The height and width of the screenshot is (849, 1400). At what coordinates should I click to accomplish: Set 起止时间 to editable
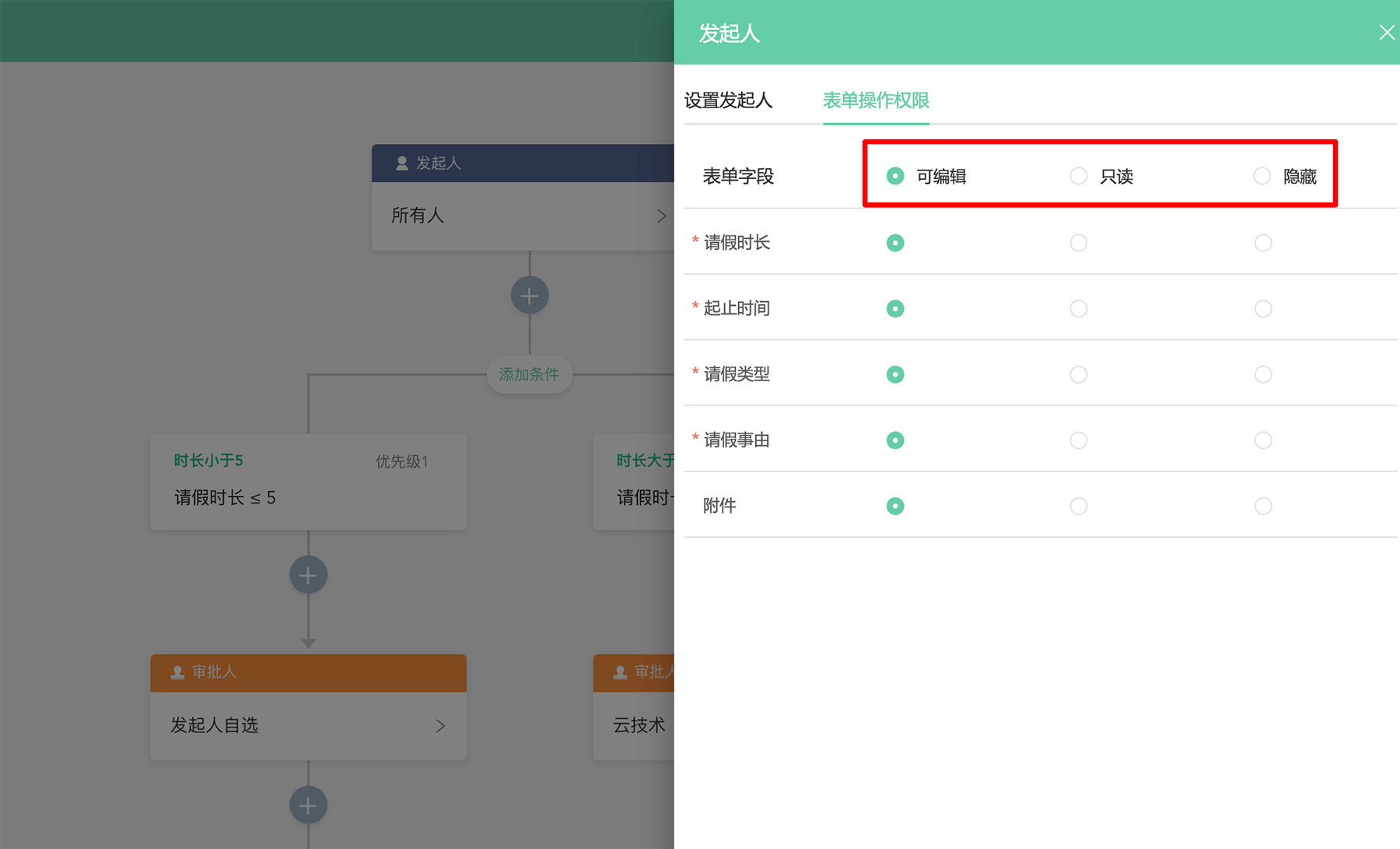[x=895, y=309]
